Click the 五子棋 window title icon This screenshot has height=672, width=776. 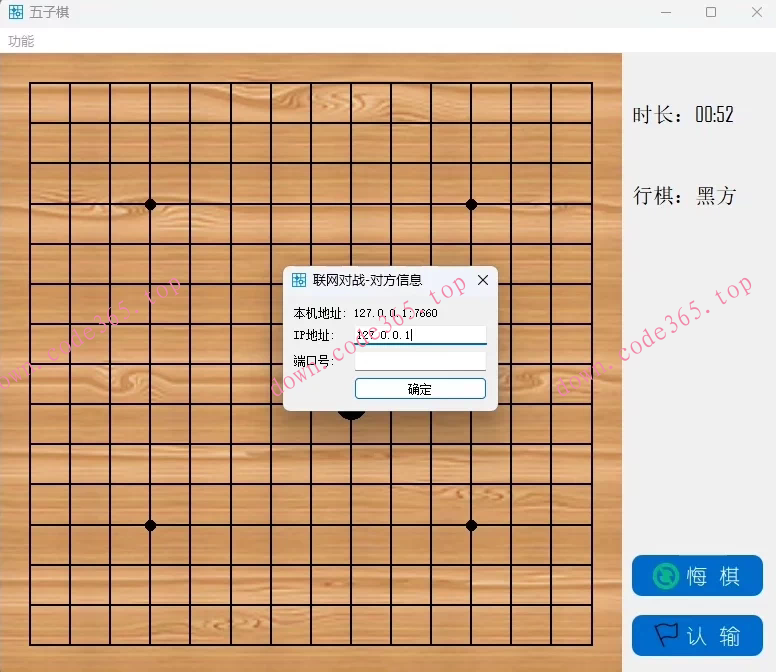[16, 12]
